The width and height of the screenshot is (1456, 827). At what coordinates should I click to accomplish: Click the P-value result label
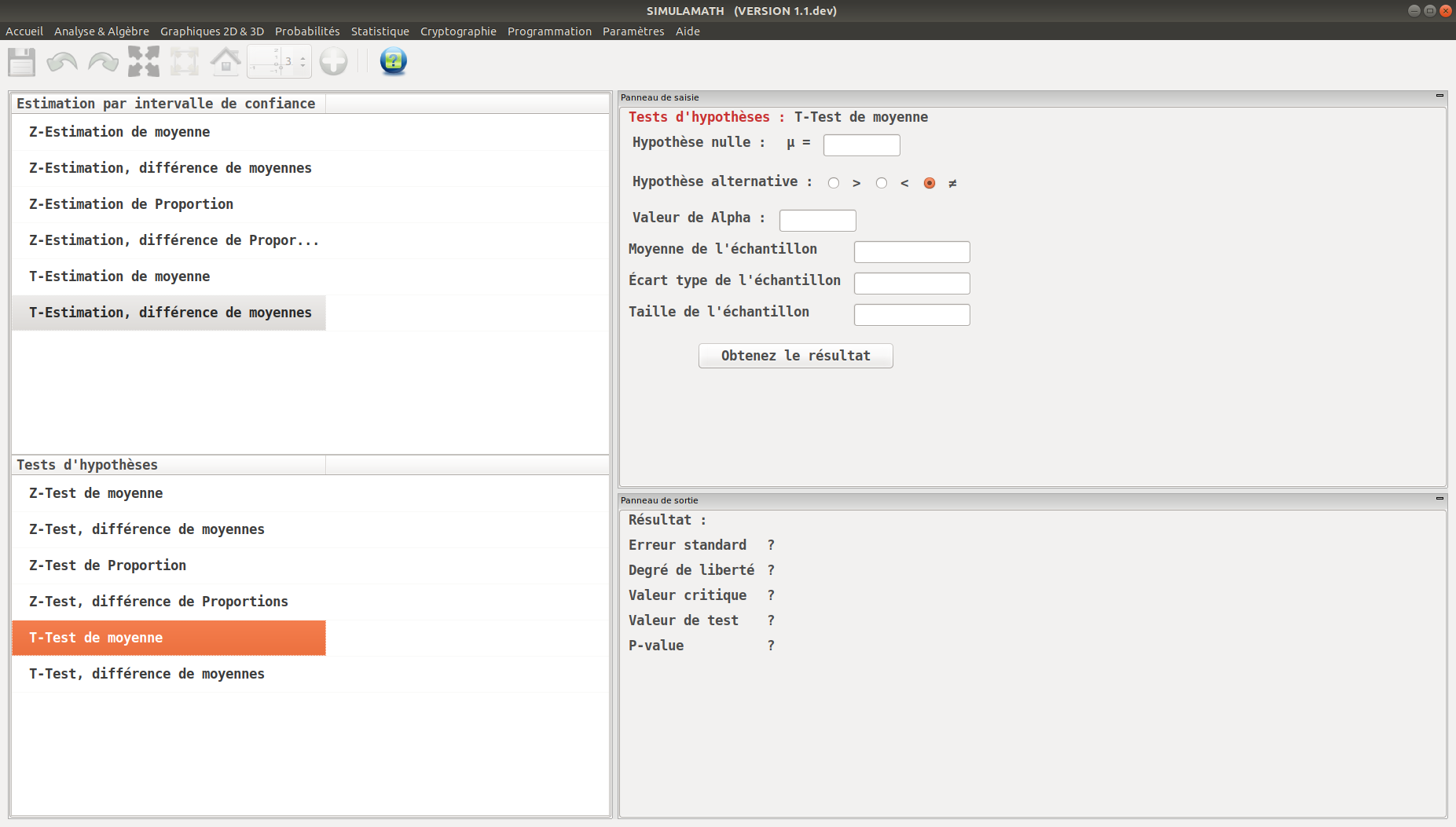[656, 646]
